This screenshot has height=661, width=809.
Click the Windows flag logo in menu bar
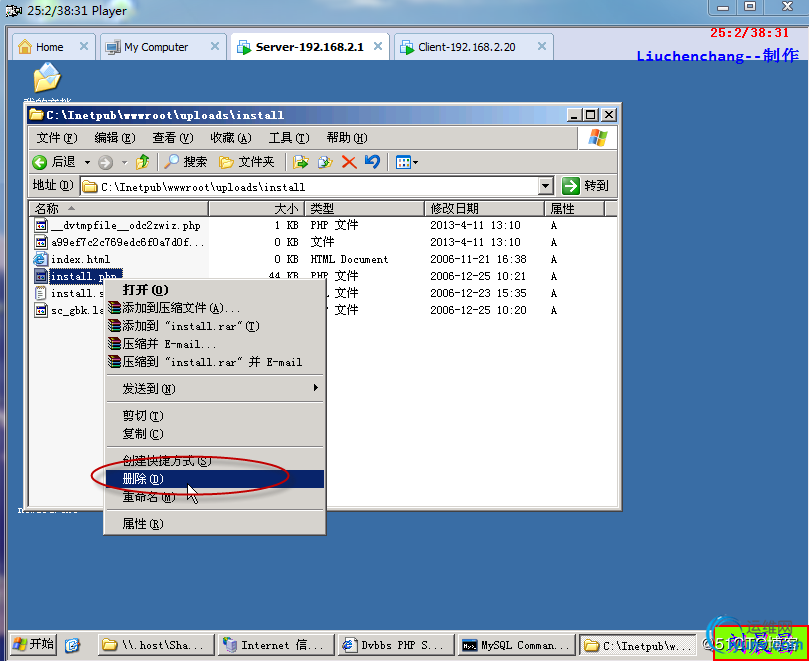pyautogui.click(x=597, y=138)
